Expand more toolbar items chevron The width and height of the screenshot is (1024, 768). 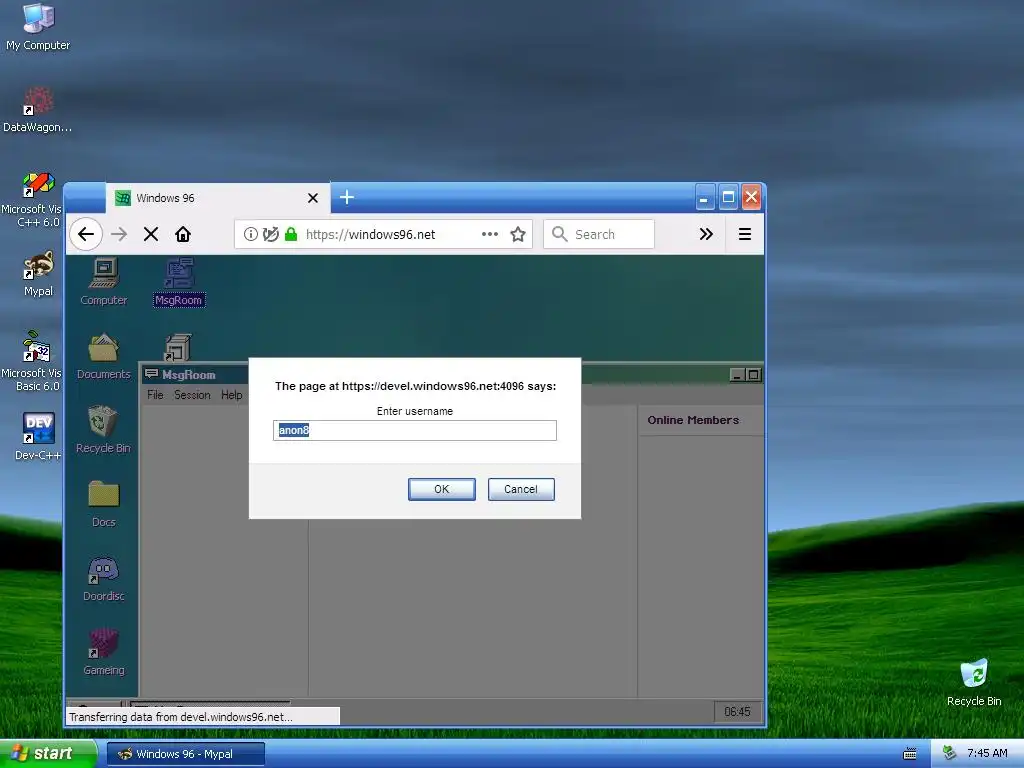[706, 234]
